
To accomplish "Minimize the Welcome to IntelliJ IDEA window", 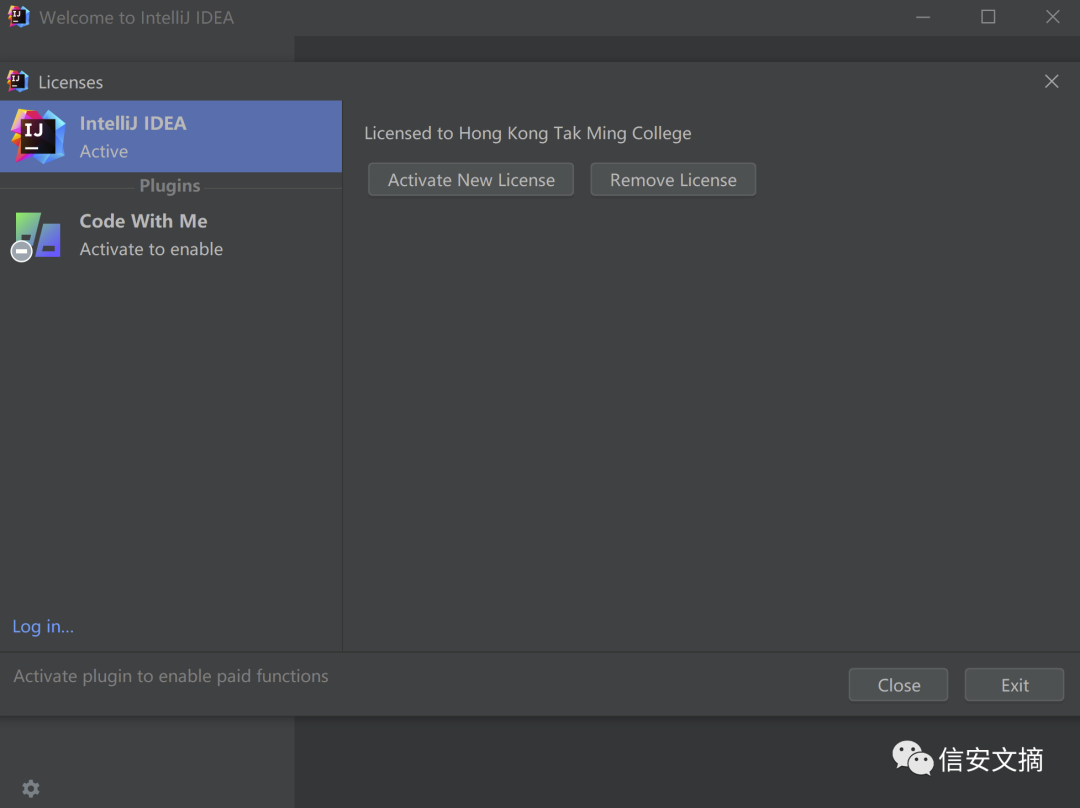I will [x=923, y=17].
